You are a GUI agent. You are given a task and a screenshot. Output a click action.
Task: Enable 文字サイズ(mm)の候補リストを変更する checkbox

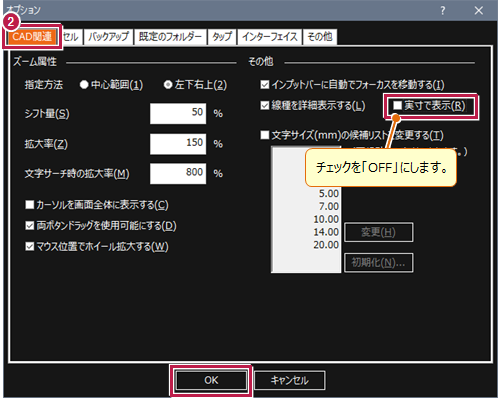click(x=265, y=135)
